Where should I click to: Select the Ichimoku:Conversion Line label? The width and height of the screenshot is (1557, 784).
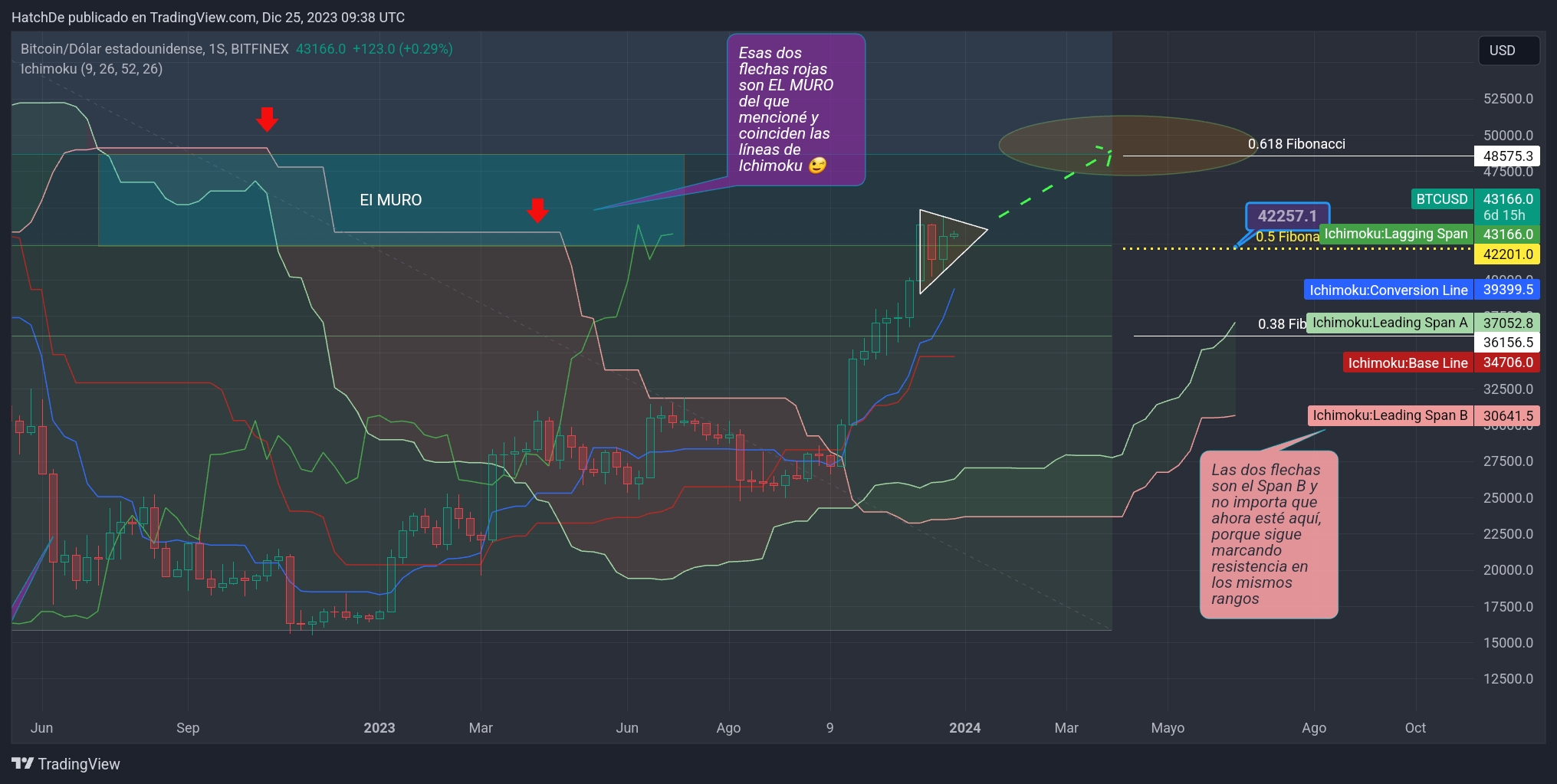coord(1388,290)
